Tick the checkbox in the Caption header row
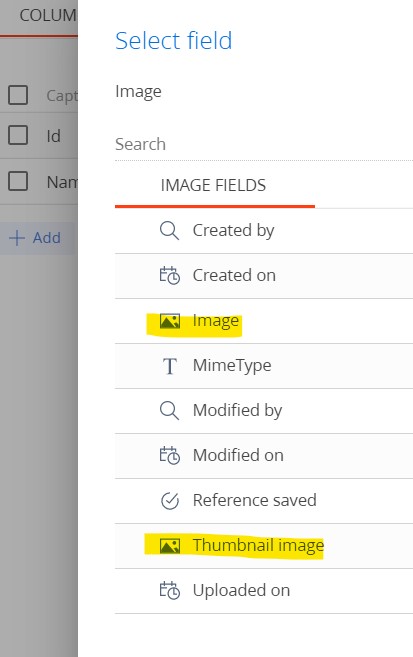Image resolution: width=413 pixels, height=657 pixels. point(18,95)
